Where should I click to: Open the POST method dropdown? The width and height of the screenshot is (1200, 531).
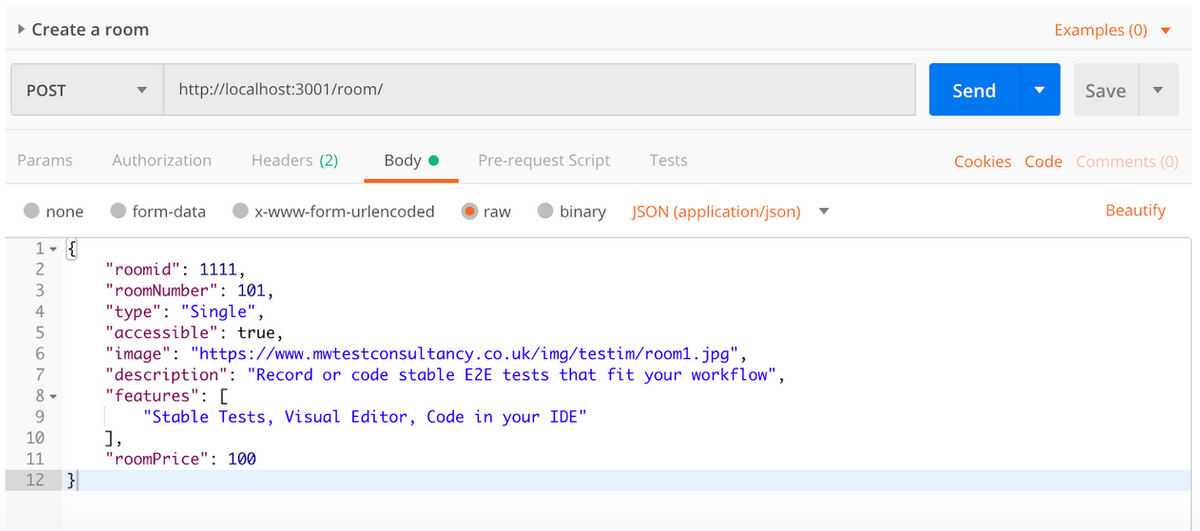pos(86,90)
